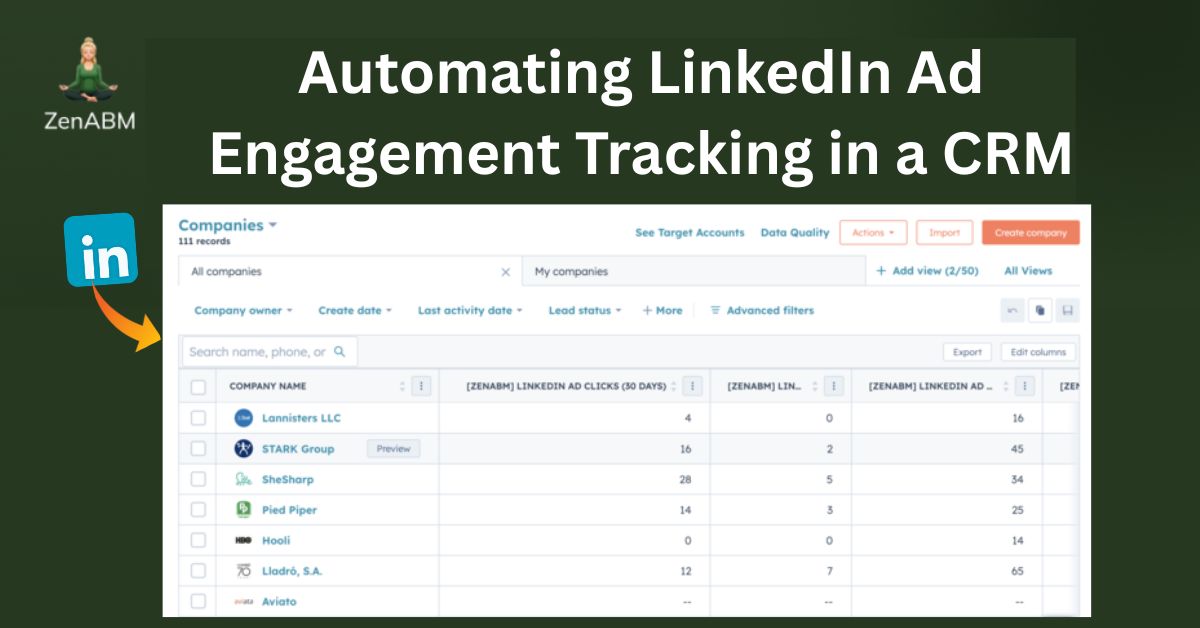
Task: Sort the '[ZENABM] LINKEDIN AD ...' column with its arrows
Action: 1006,386
